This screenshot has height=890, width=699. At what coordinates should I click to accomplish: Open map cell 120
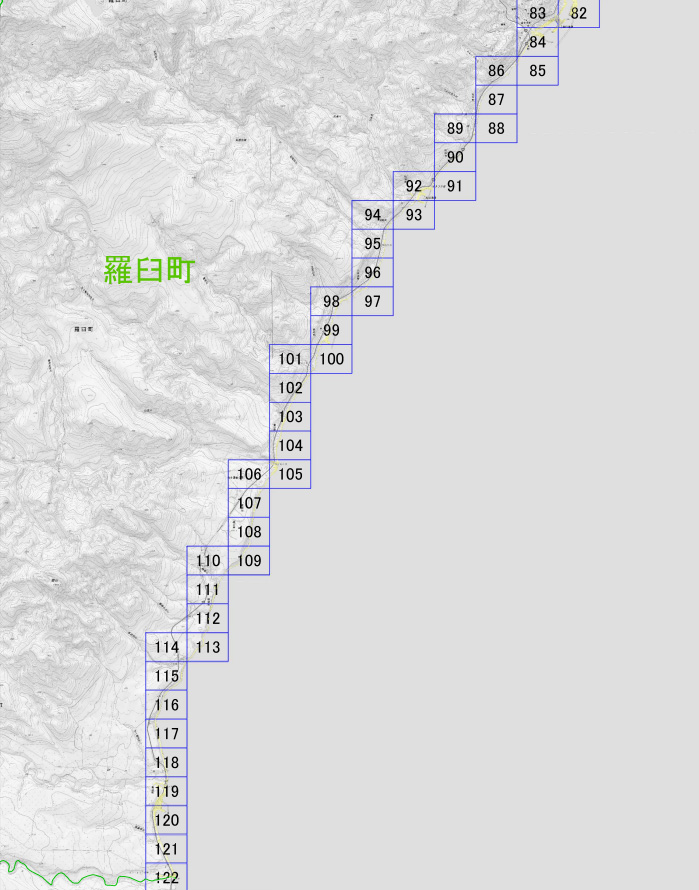(x=166, y=820)
